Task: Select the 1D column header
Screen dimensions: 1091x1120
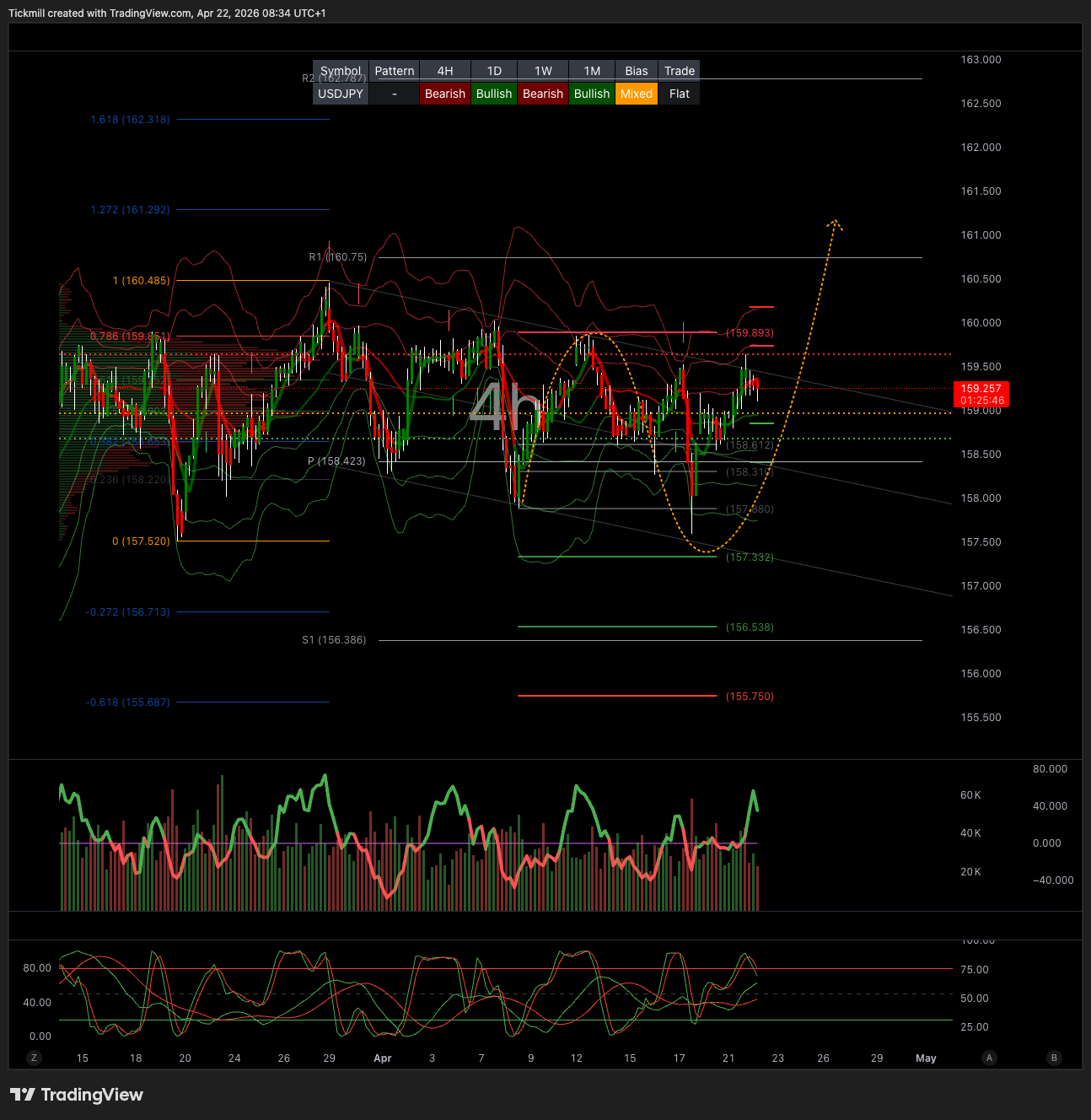Action: [x=494, y=71]
